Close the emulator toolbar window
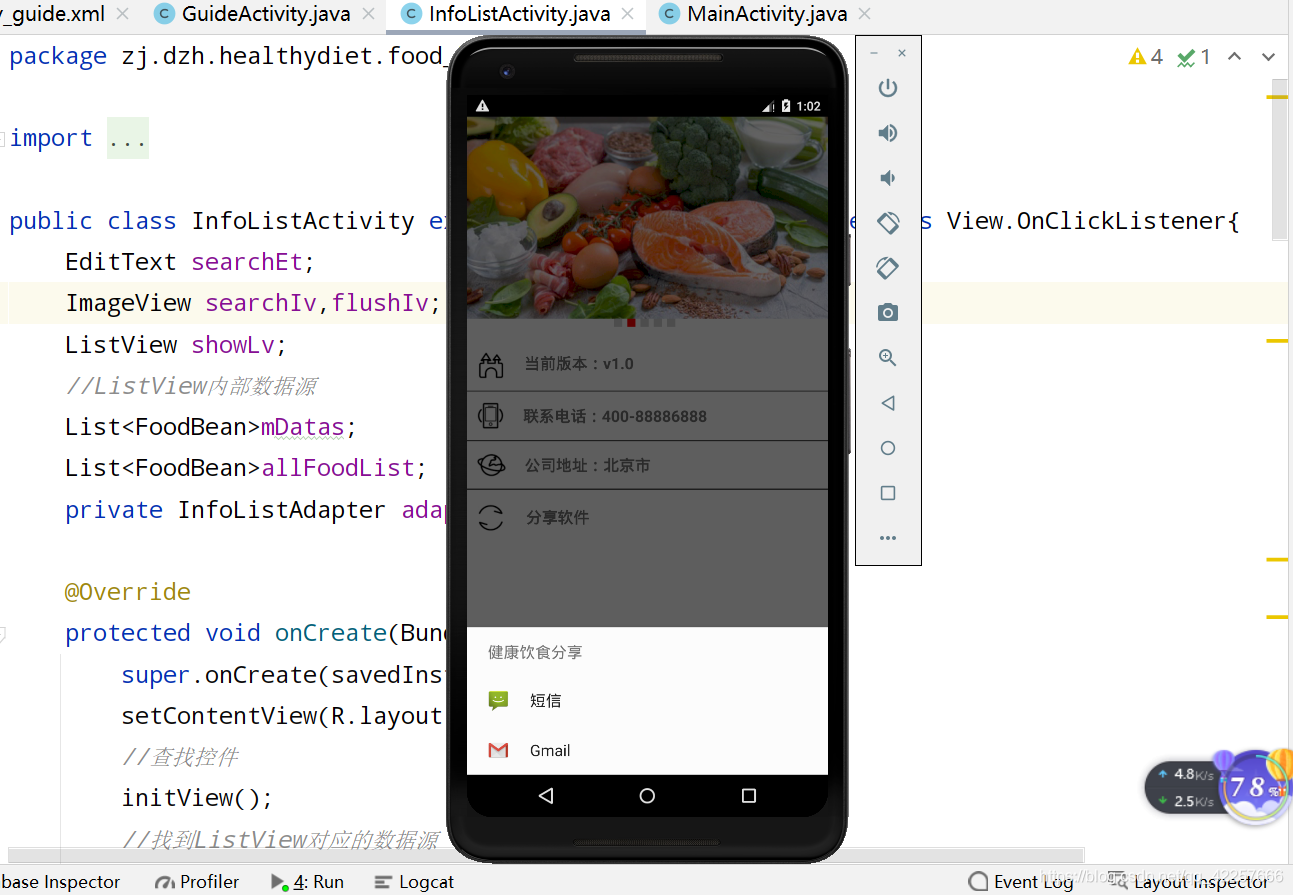The image size is (1293, 895). pyautogui.click(x=902, y=53)
